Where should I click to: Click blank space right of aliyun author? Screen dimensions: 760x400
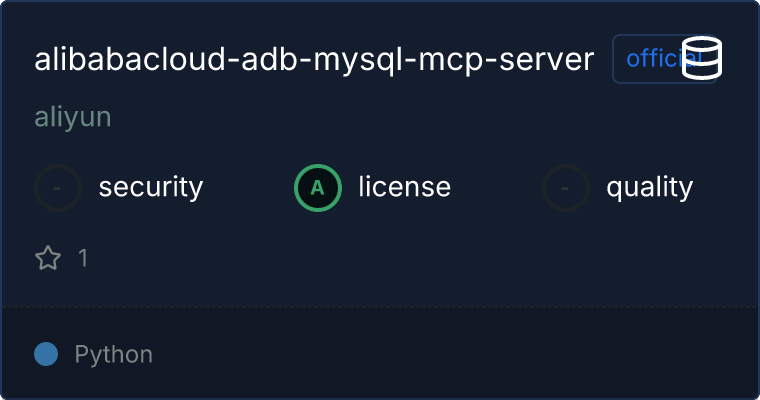coord(400,117)
